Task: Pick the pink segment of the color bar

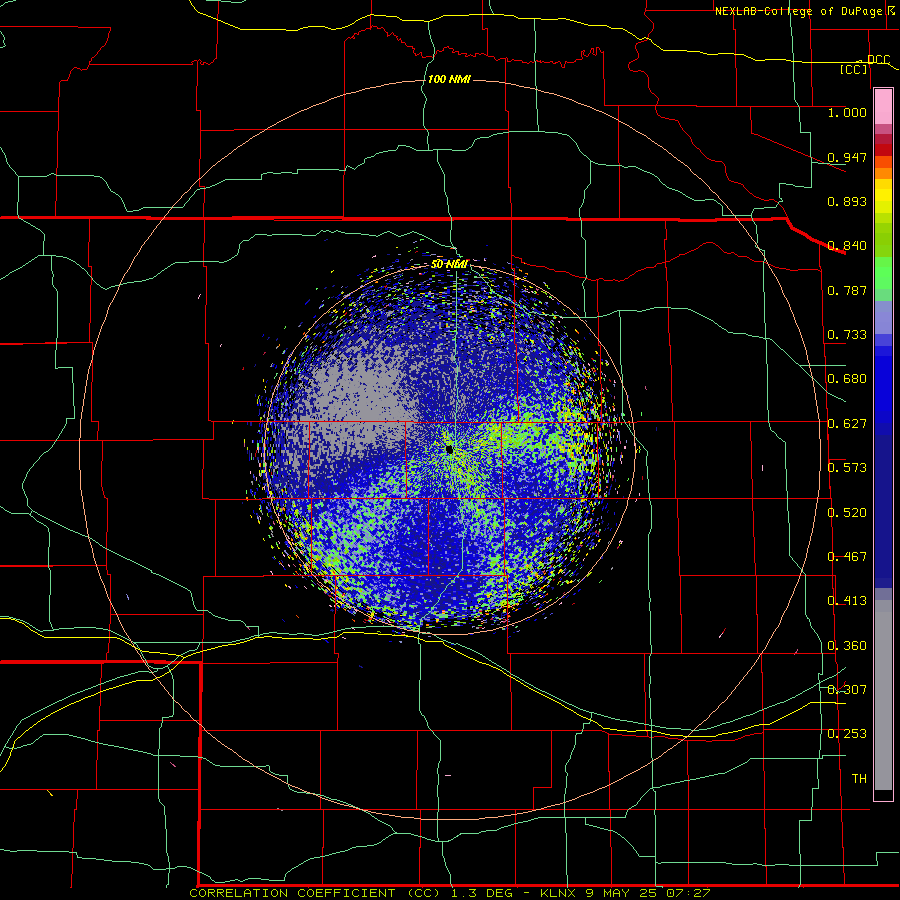Action: [883, 107]
